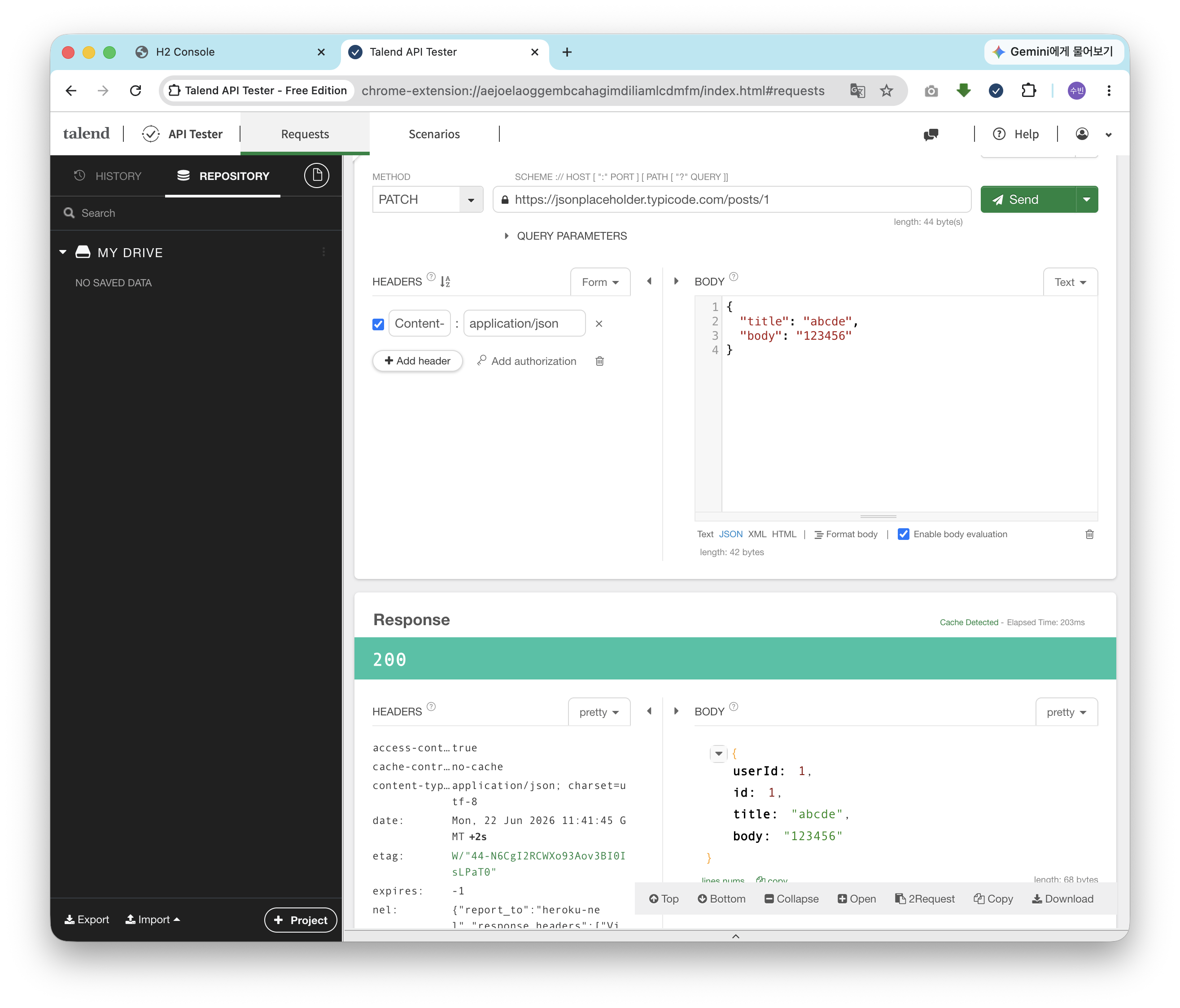Click response headers help question mark icon
This screenshot has width=1180, height=1008.
point(431,706)
